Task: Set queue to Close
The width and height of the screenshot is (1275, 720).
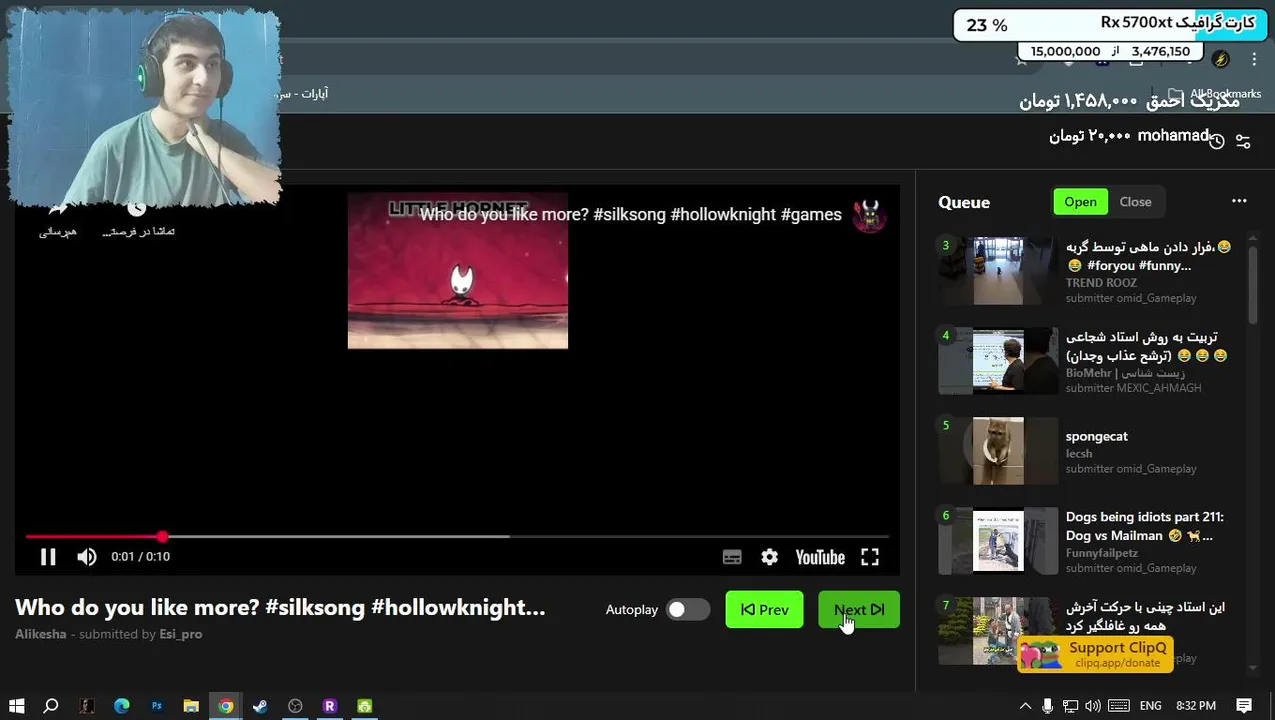Action: pos(1135,202)
